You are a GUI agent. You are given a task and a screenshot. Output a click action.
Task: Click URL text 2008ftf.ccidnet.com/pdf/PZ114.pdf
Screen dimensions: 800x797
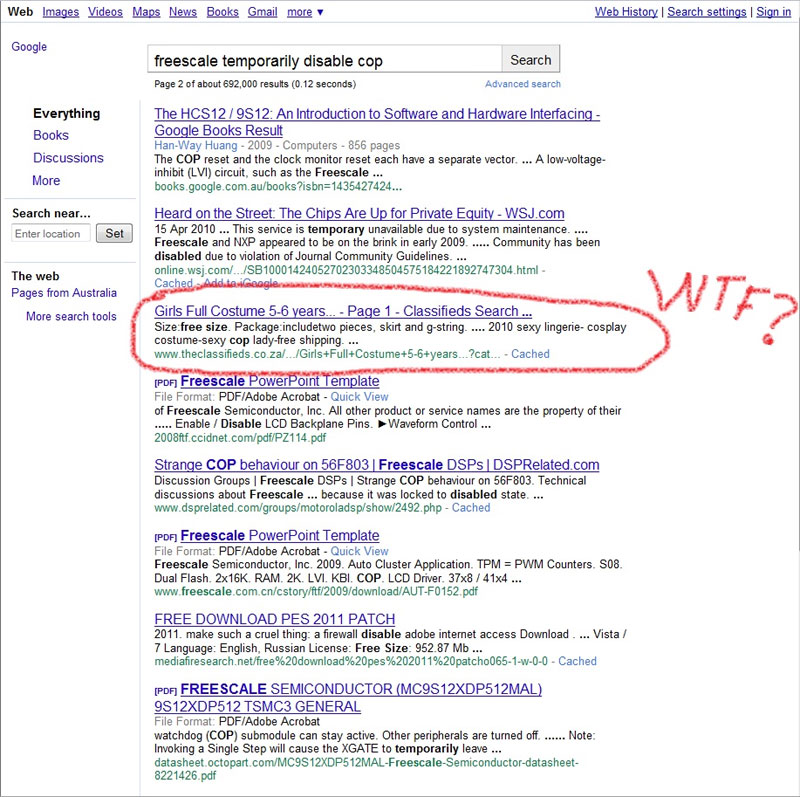point(240,438)
